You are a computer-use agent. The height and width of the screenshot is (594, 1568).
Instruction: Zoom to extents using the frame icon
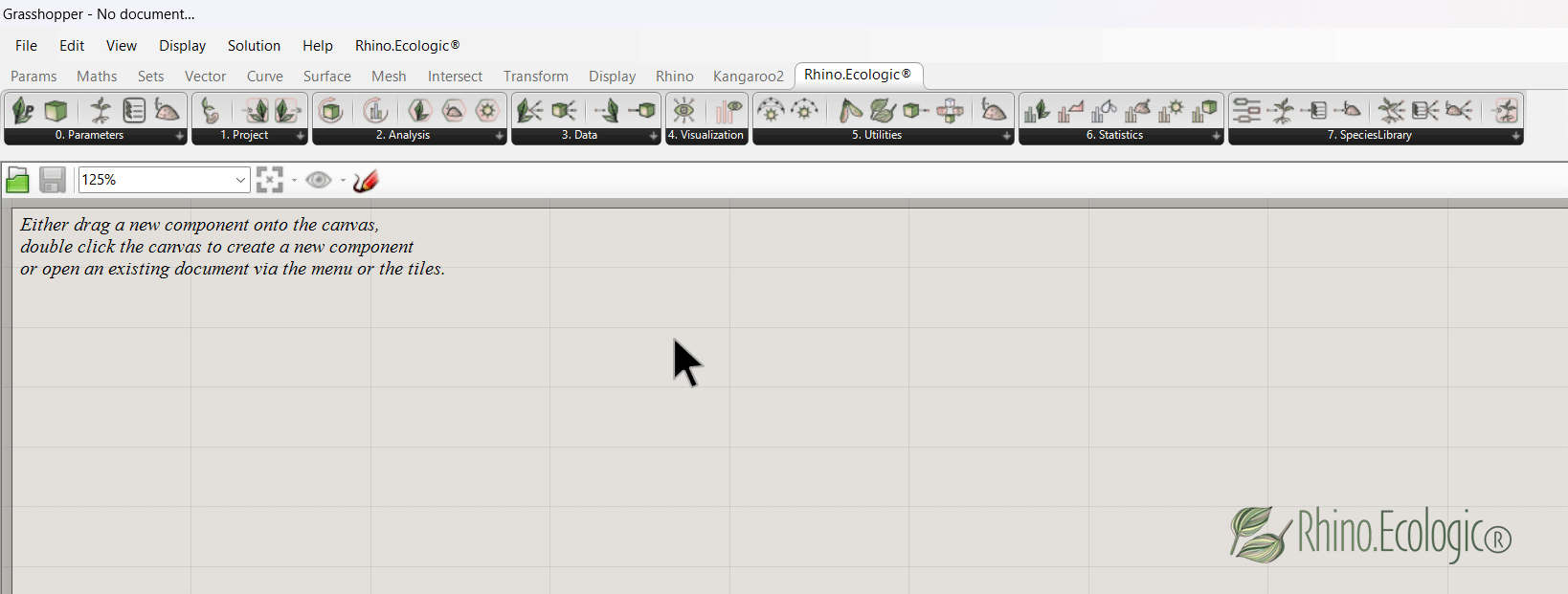pyautogui.click(x=270, y=180)
